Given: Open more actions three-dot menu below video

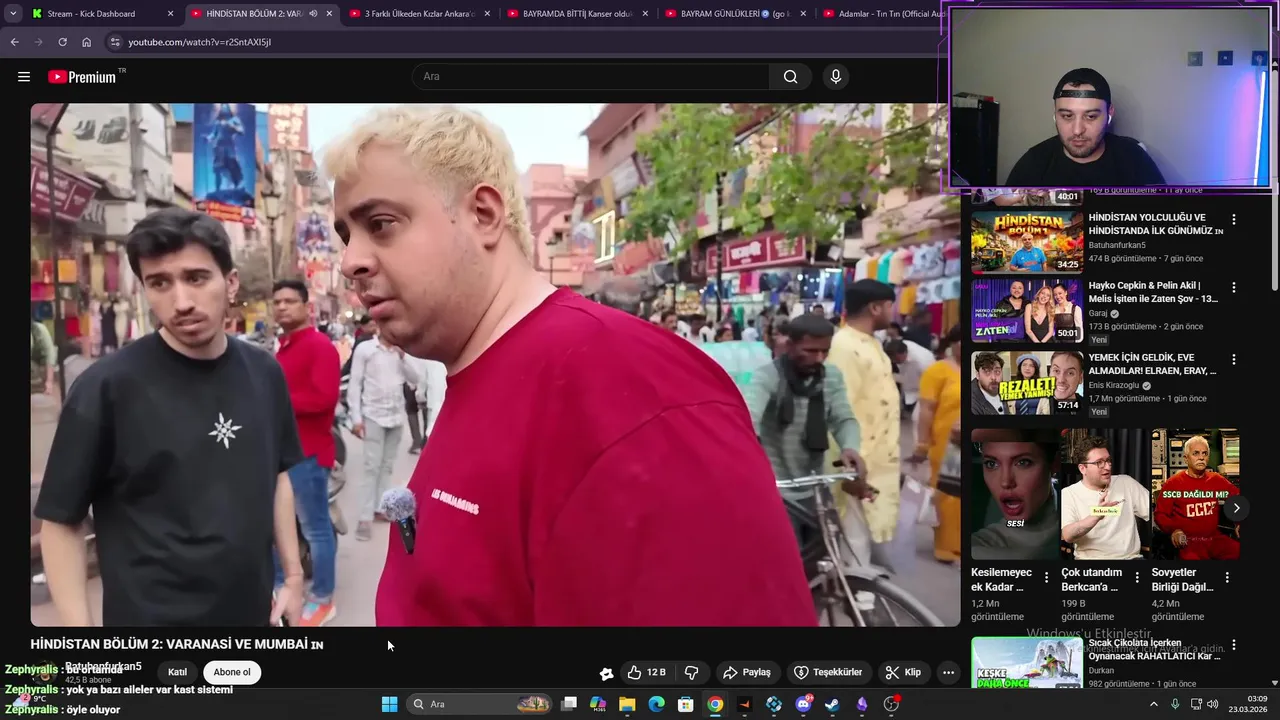Looking at the screenshot, I should click(x=948, y=673).
